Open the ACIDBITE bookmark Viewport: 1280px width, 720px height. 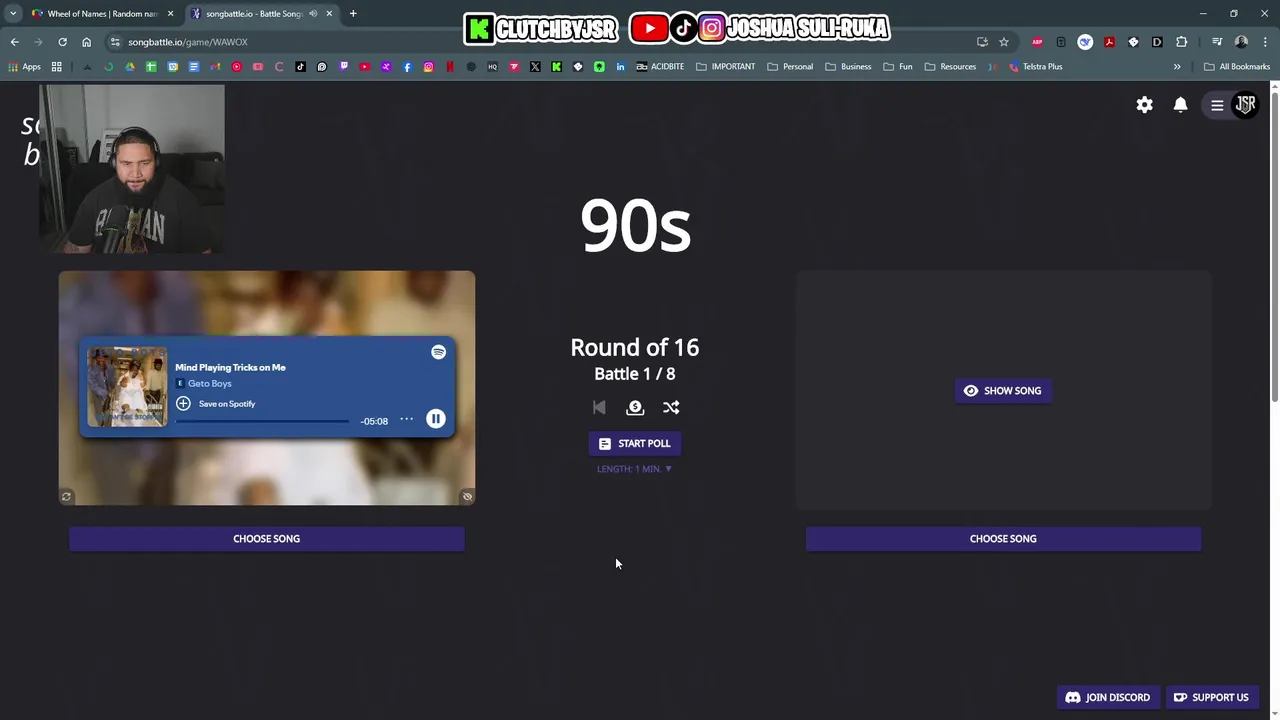[660, 67]
